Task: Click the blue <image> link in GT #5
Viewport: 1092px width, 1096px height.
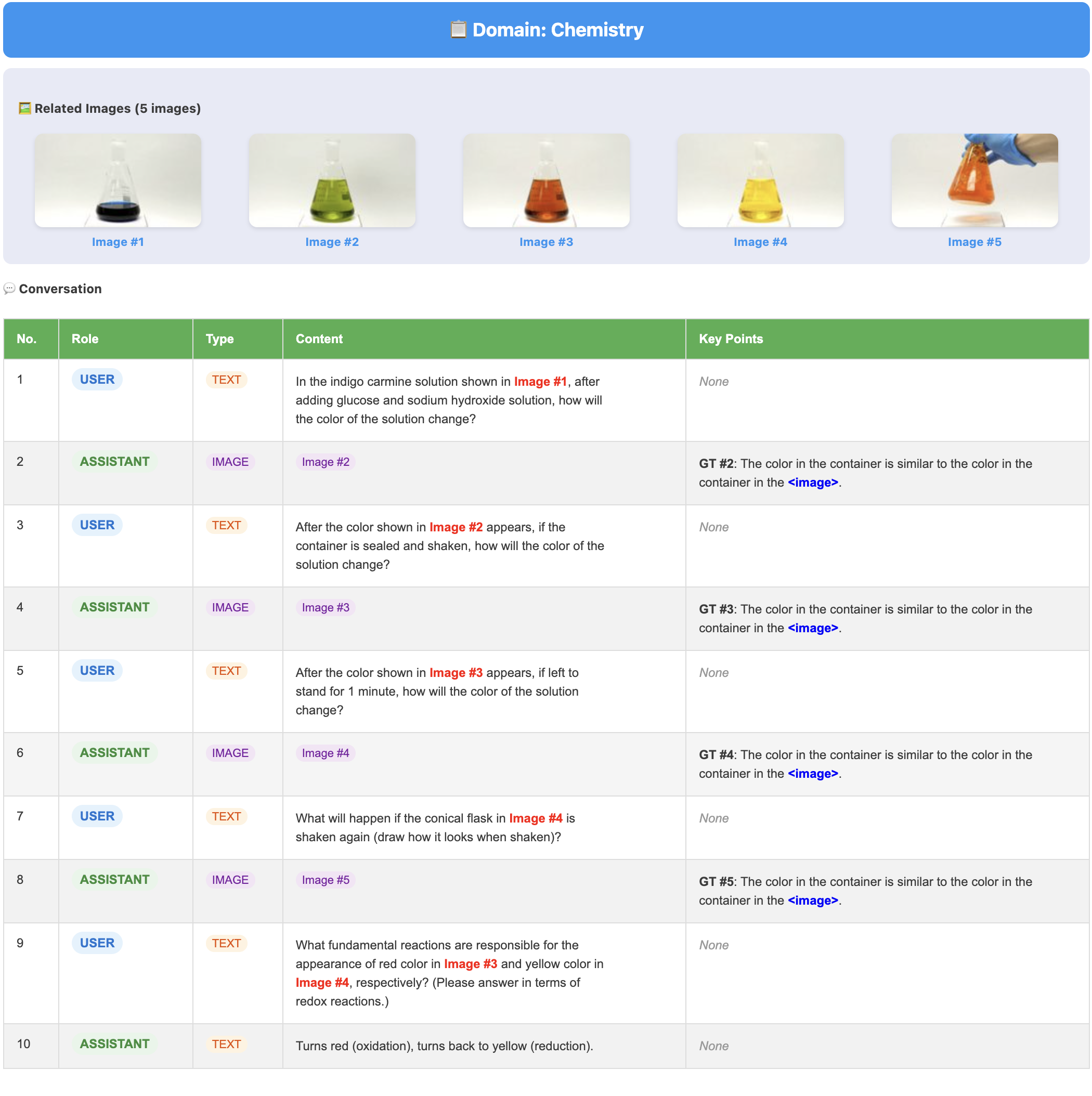Action: pos(812,901)
